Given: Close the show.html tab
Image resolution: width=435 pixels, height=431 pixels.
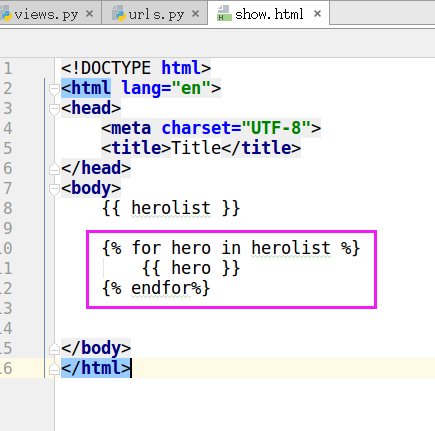Looking at the screenshot, I should click(x=317, y=14).
